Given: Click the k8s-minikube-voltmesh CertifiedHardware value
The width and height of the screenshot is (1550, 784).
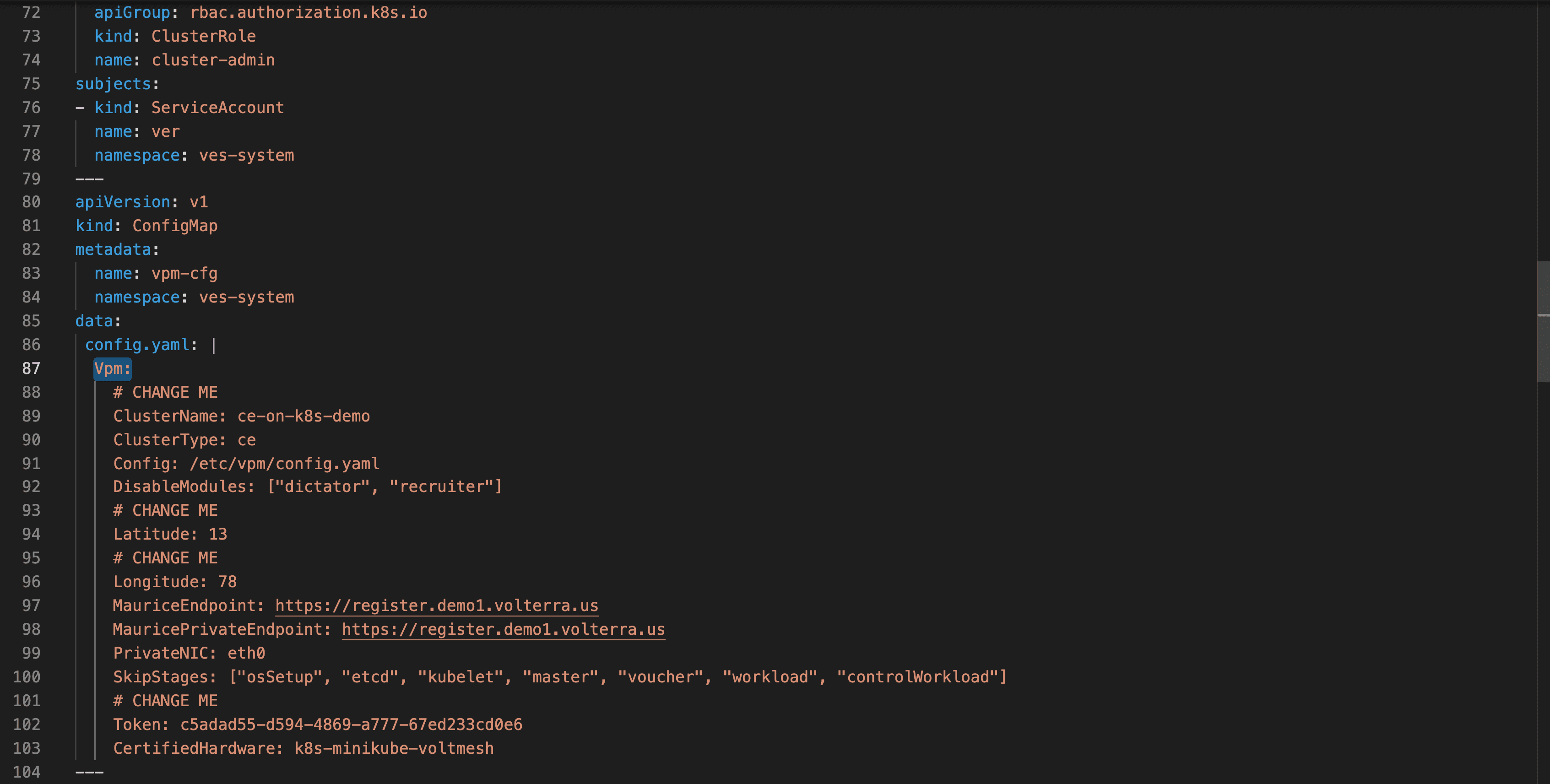Looking at the screenshot, I should (394, 748).
